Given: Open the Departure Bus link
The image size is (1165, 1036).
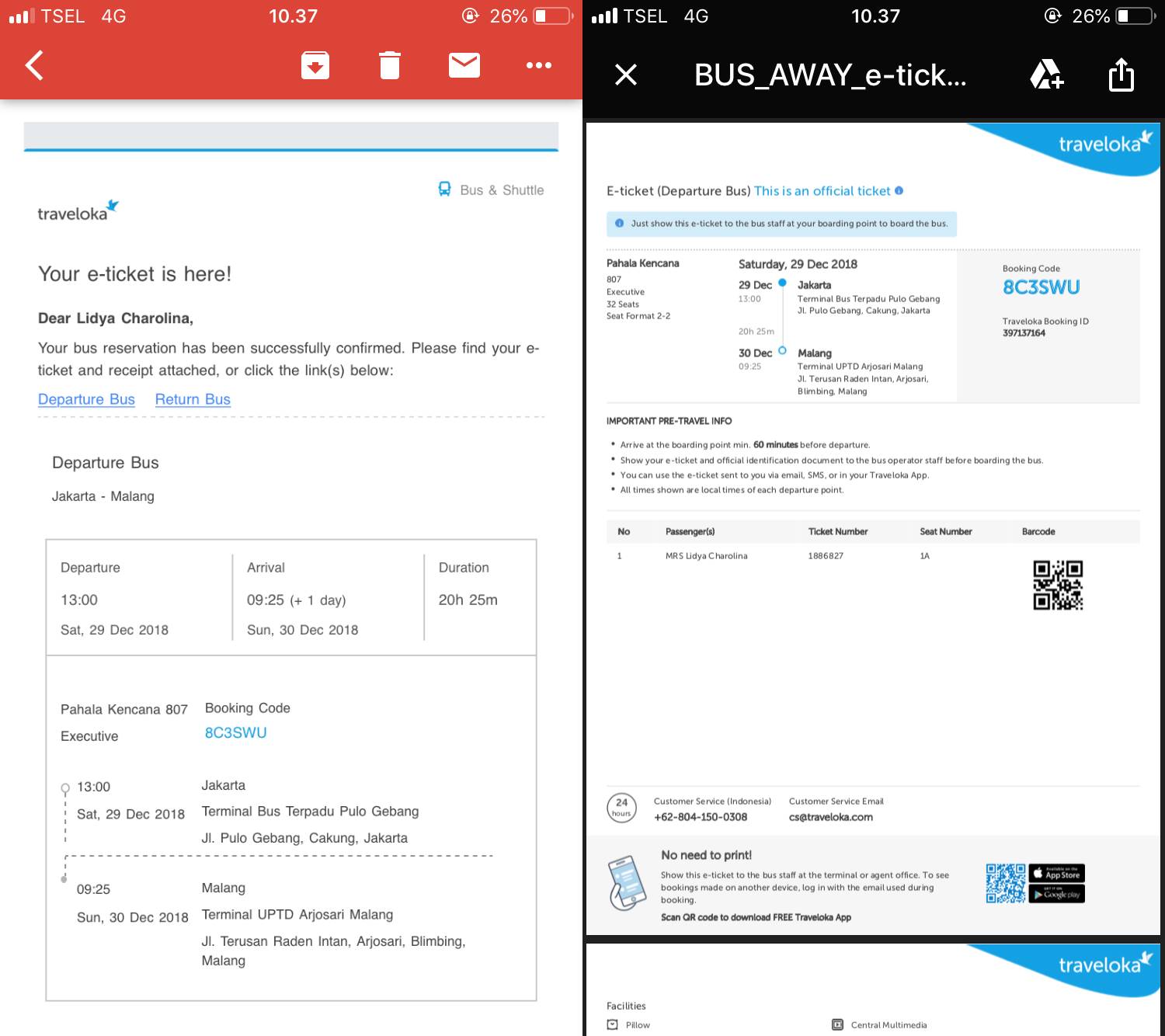Looking at the screenshot, I should [86, 399].
